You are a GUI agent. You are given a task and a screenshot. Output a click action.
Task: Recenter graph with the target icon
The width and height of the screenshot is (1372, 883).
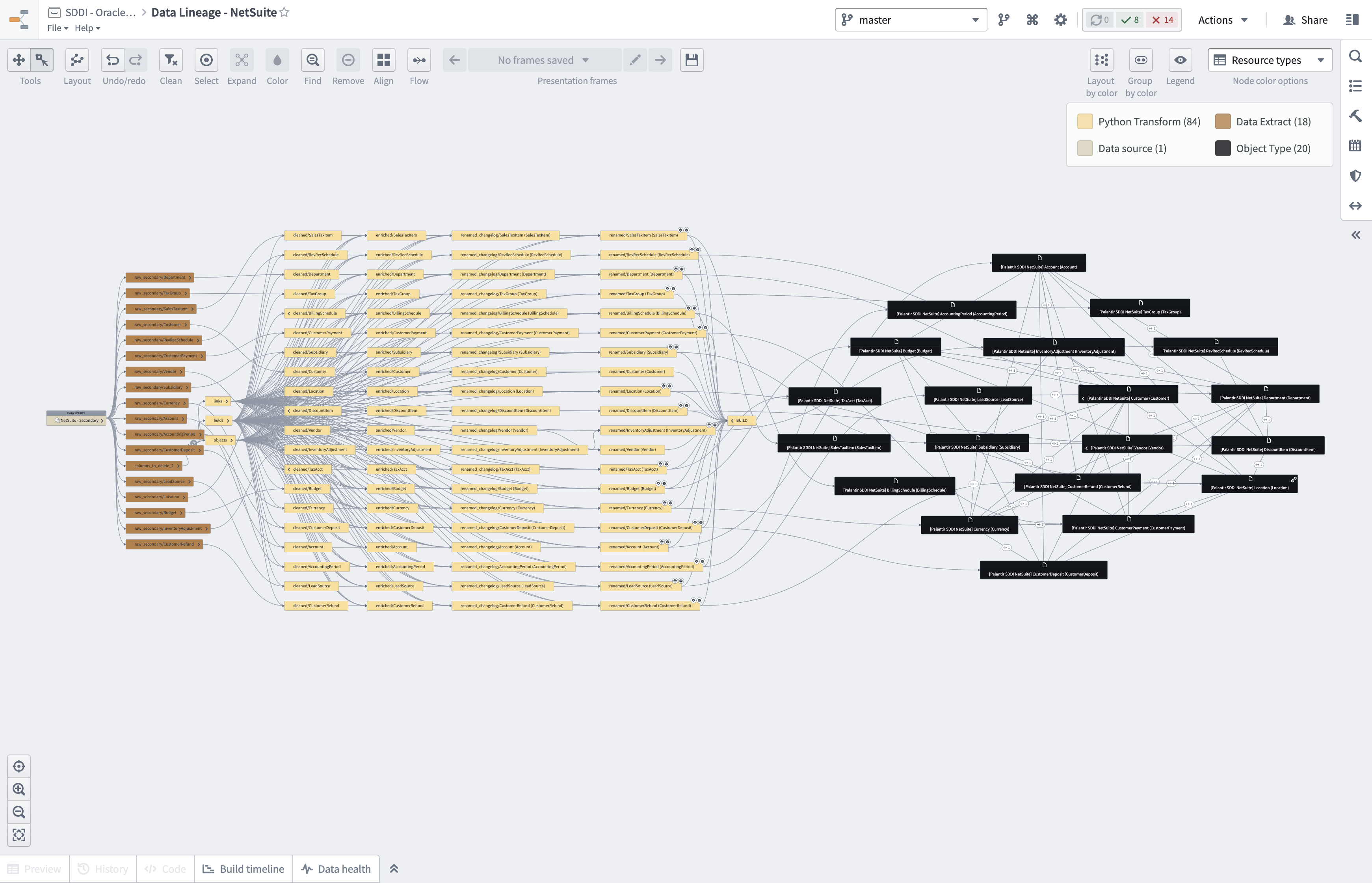19,767
